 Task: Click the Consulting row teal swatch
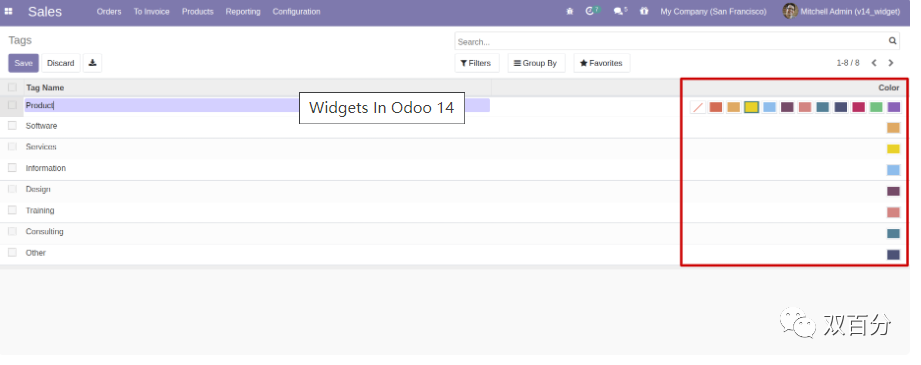click(893, 233)
